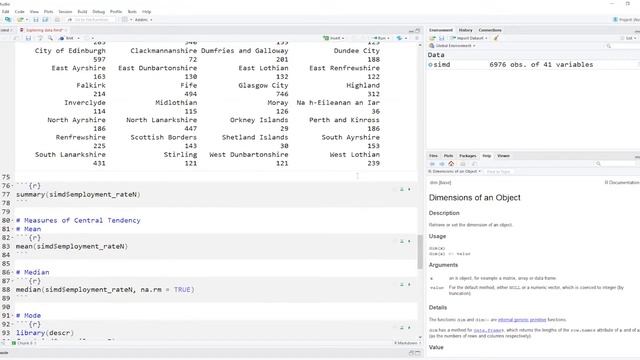Open the Tools menu
Viewport: 640px width, 360px height.
click(132, 12)
